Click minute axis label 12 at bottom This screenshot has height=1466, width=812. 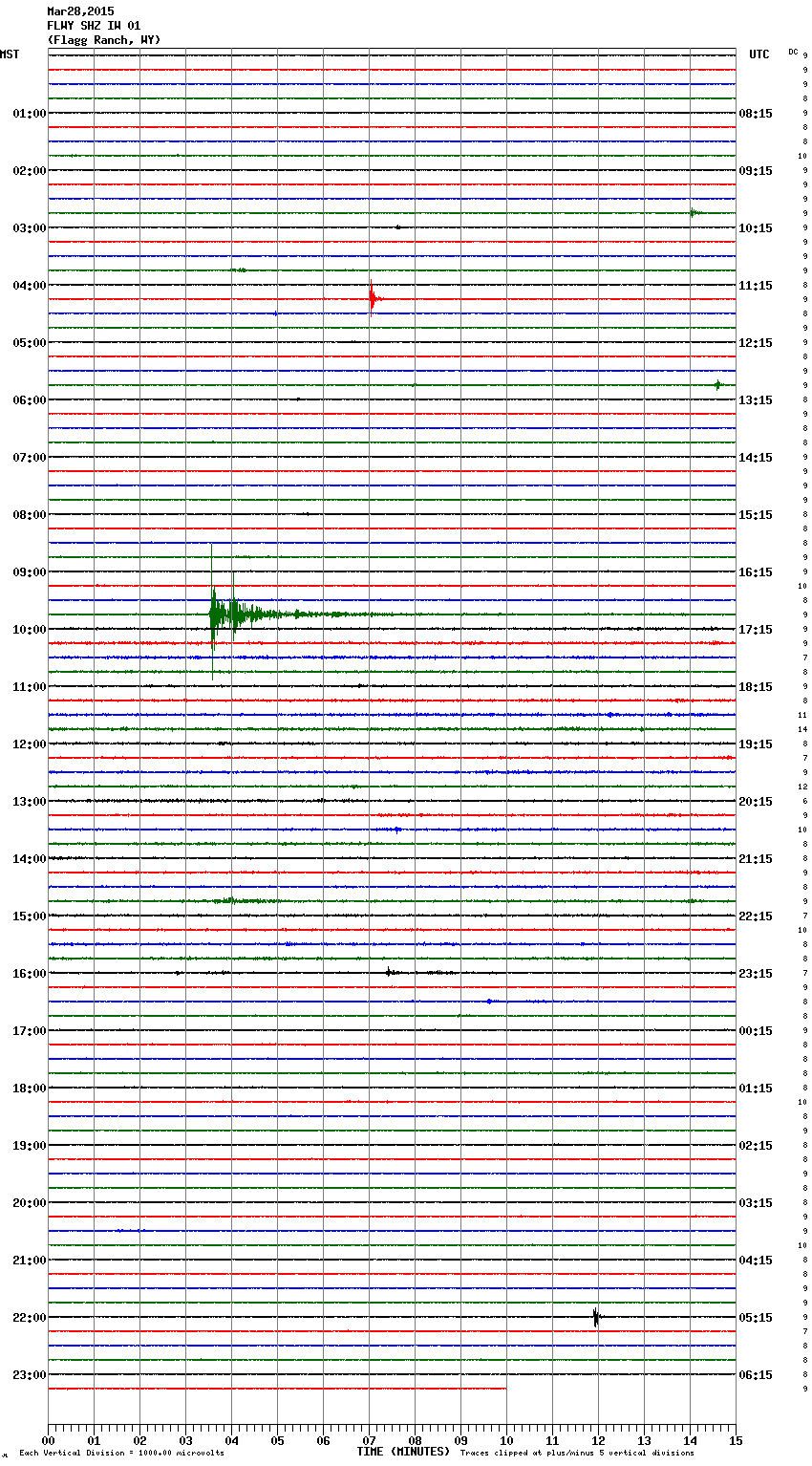[598, 1440]
